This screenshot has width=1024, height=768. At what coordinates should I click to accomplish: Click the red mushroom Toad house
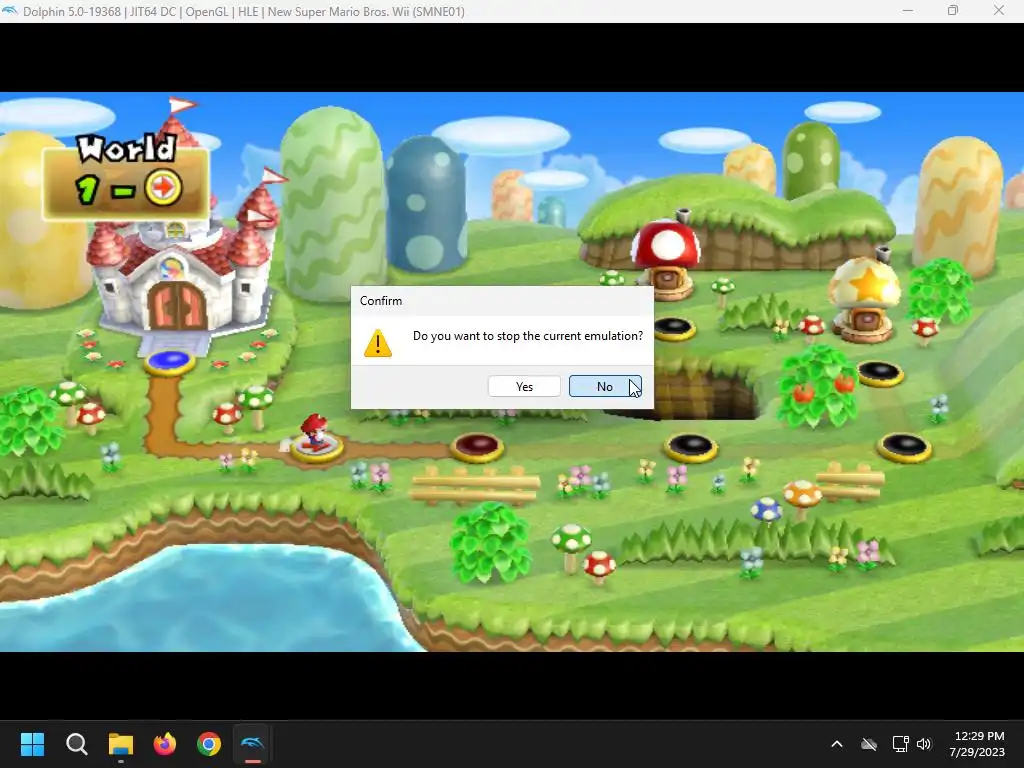click(666, 259)
